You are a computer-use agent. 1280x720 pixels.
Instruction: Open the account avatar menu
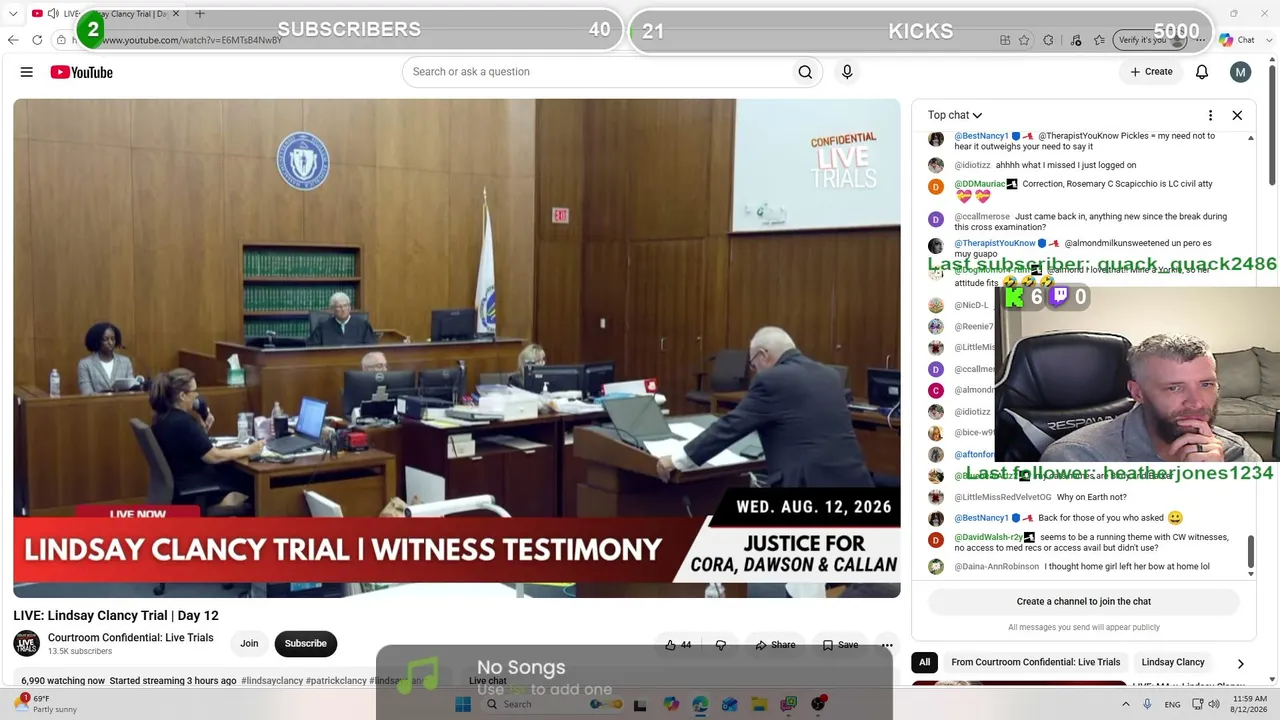pyautogui.click(x=1240, y=72)
